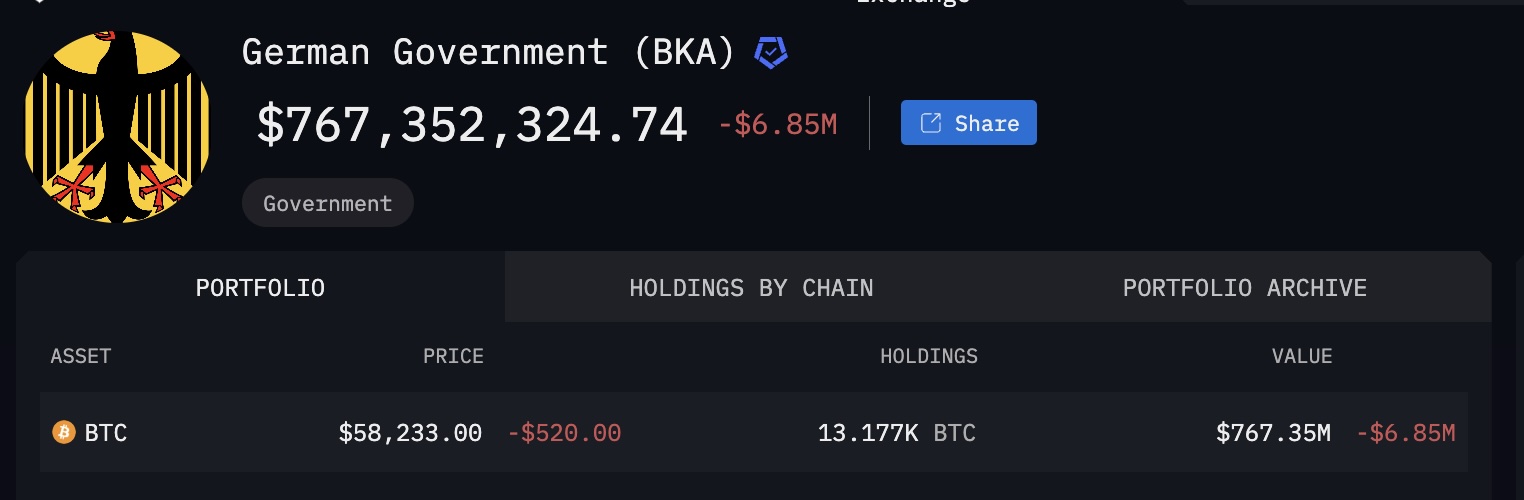Sort by the Value column header

click(1302, 356)
